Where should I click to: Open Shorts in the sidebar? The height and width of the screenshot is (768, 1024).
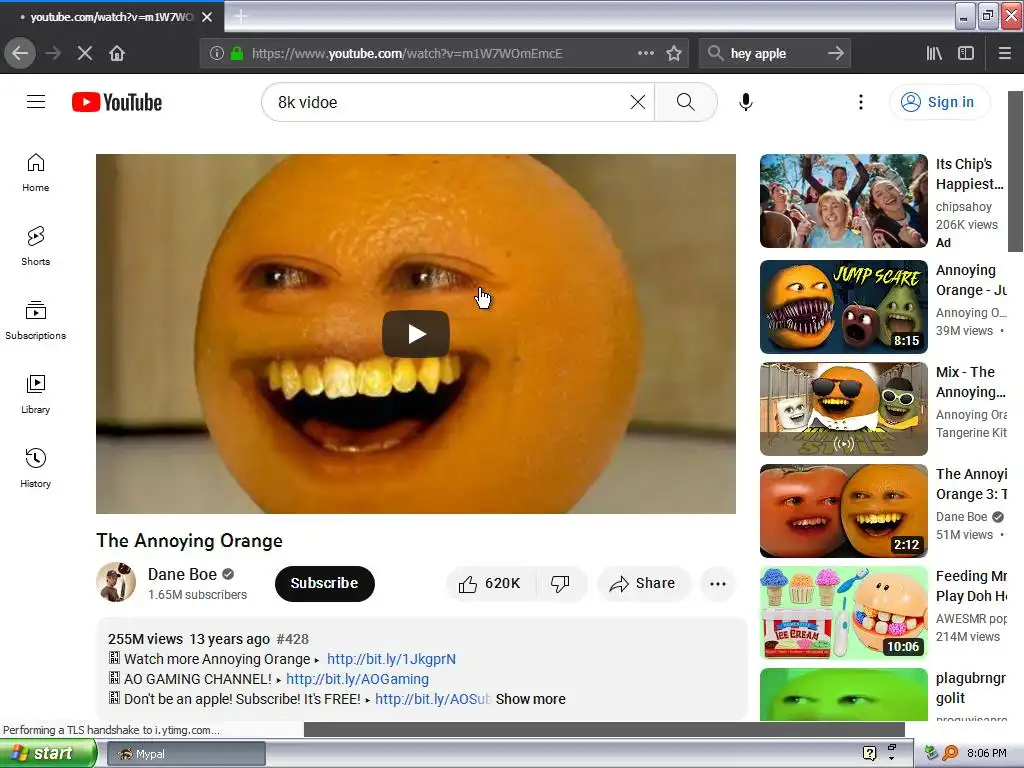click(36, 247)
